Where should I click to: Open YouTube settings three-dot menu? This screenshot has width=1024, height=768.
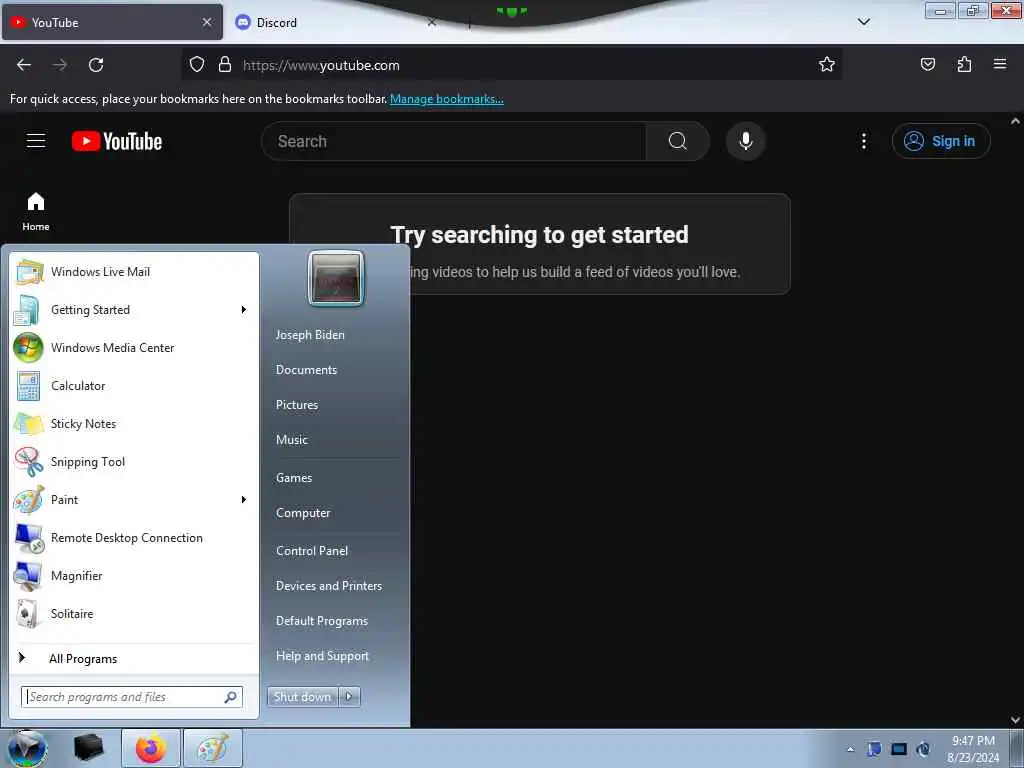863,141
